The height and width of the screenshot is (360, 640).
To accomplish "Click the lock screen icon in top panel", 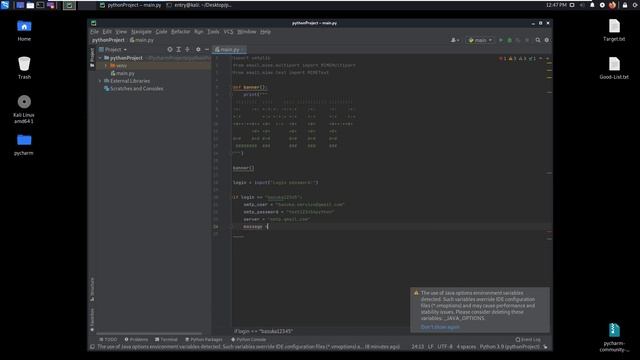I will tap(624, 5).
